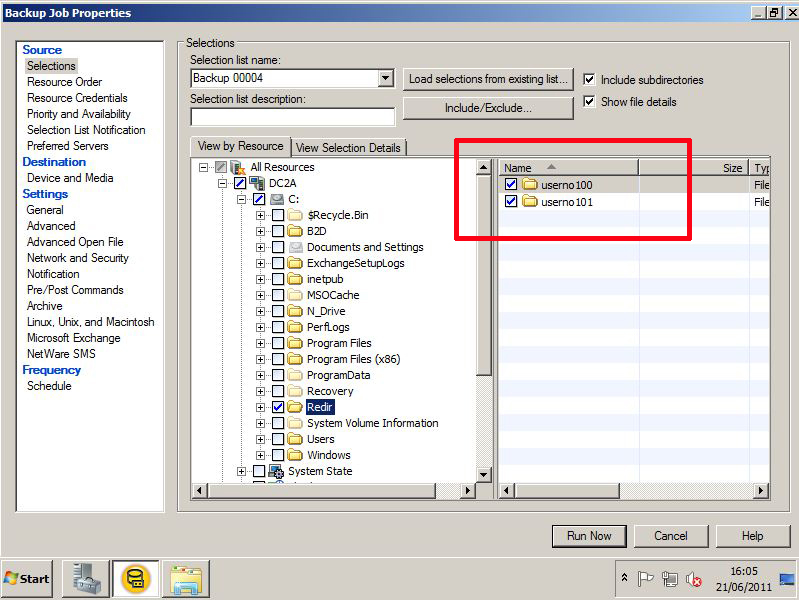Open Advanced Open File settings
This screenshot has height=600, width=799.
(x=75, y=242)
